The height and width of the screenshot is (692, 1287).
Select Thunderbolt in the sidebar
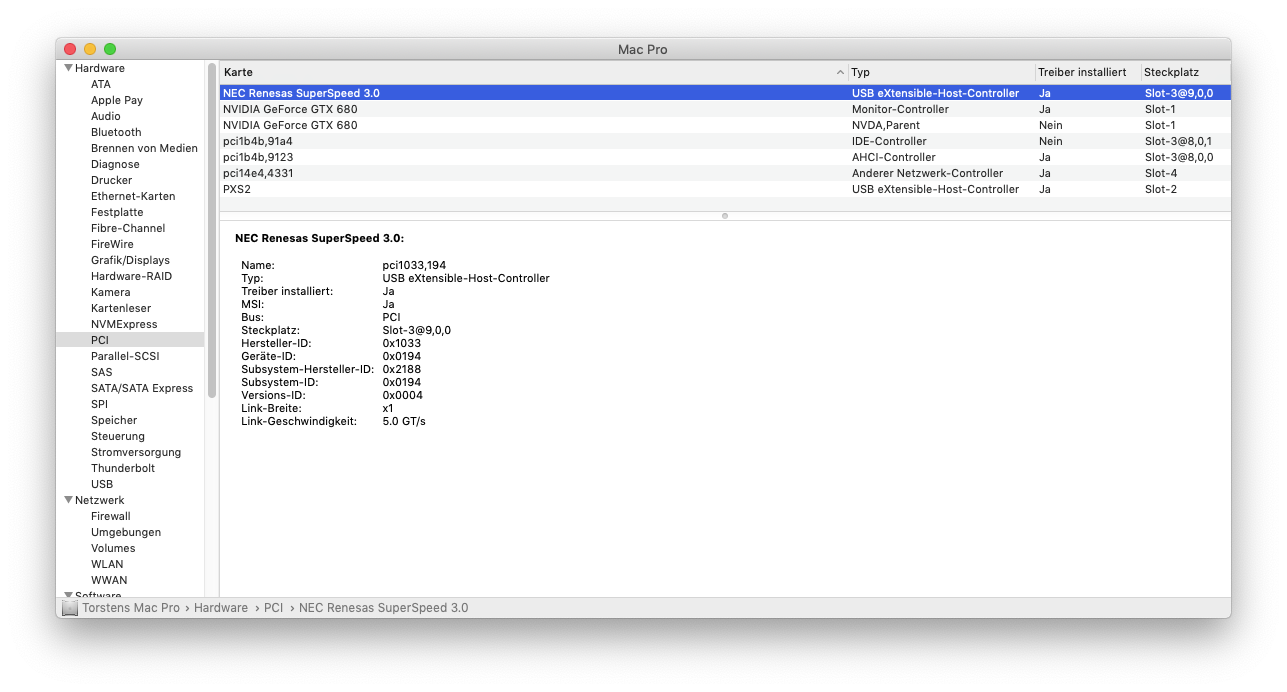pyautogui.click(x=123, y=468)
